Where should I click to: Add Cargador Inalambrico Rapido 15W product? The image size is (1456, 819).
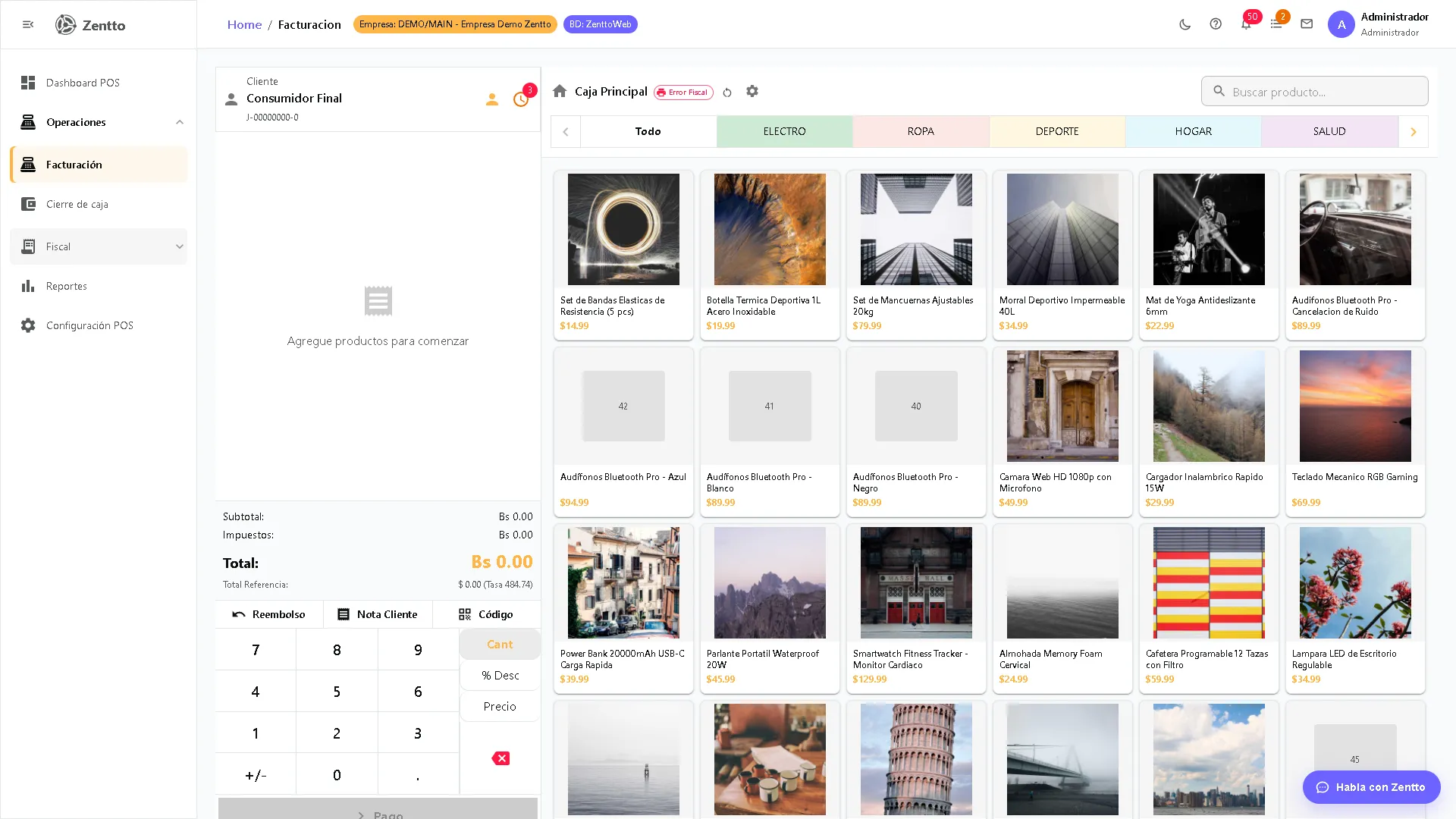tap(1209, 431)
